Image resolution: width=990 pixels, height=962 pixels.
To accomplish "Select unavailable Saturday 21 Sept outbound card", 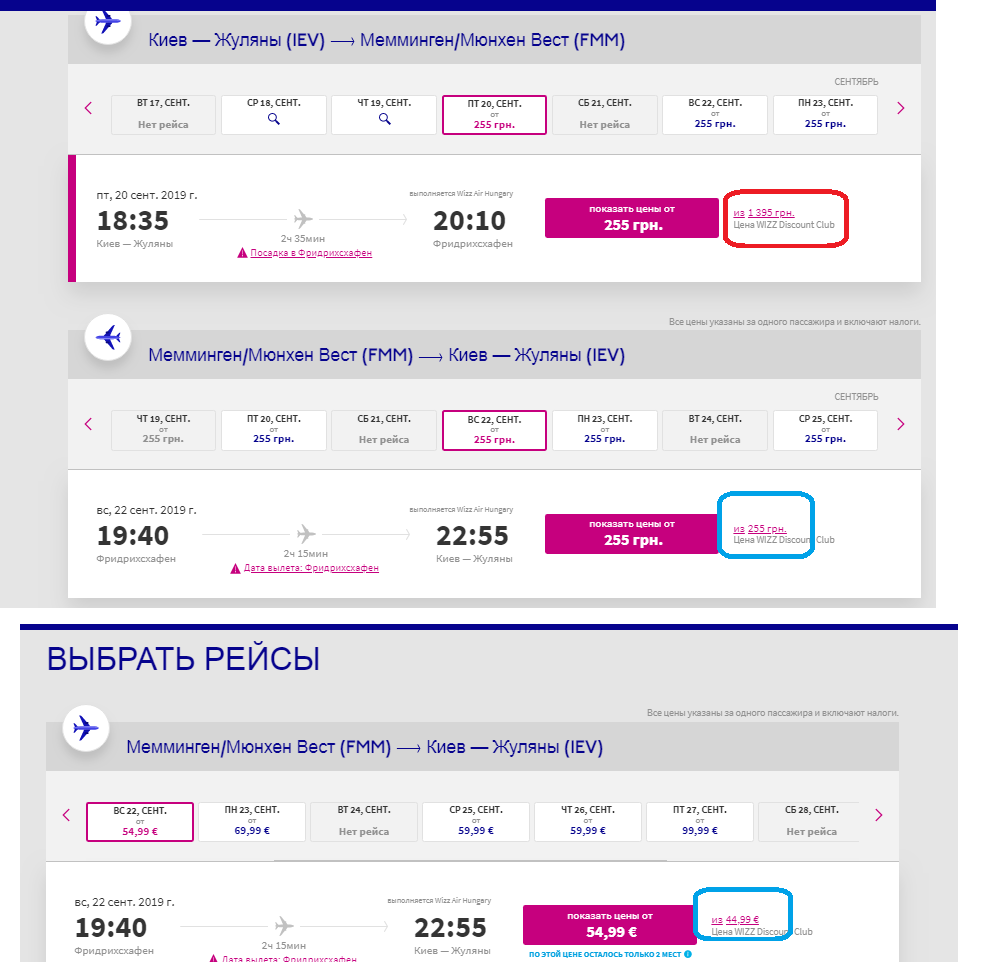I will (x=604, y=114).
